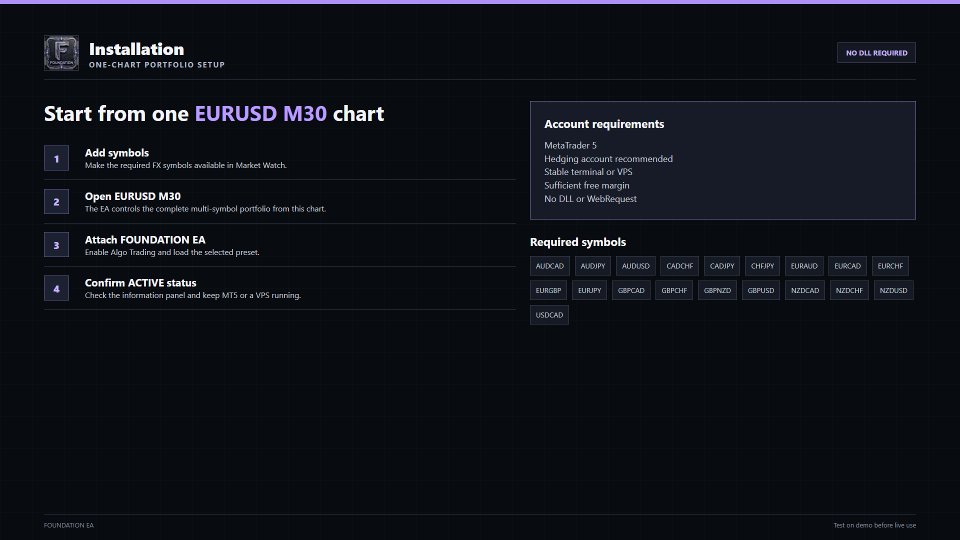Image resolution: width=960 pixels, height=540 pixels.
Task: Click the NO DLL REQUIRED badge
Action: click(x=876, y=53)
